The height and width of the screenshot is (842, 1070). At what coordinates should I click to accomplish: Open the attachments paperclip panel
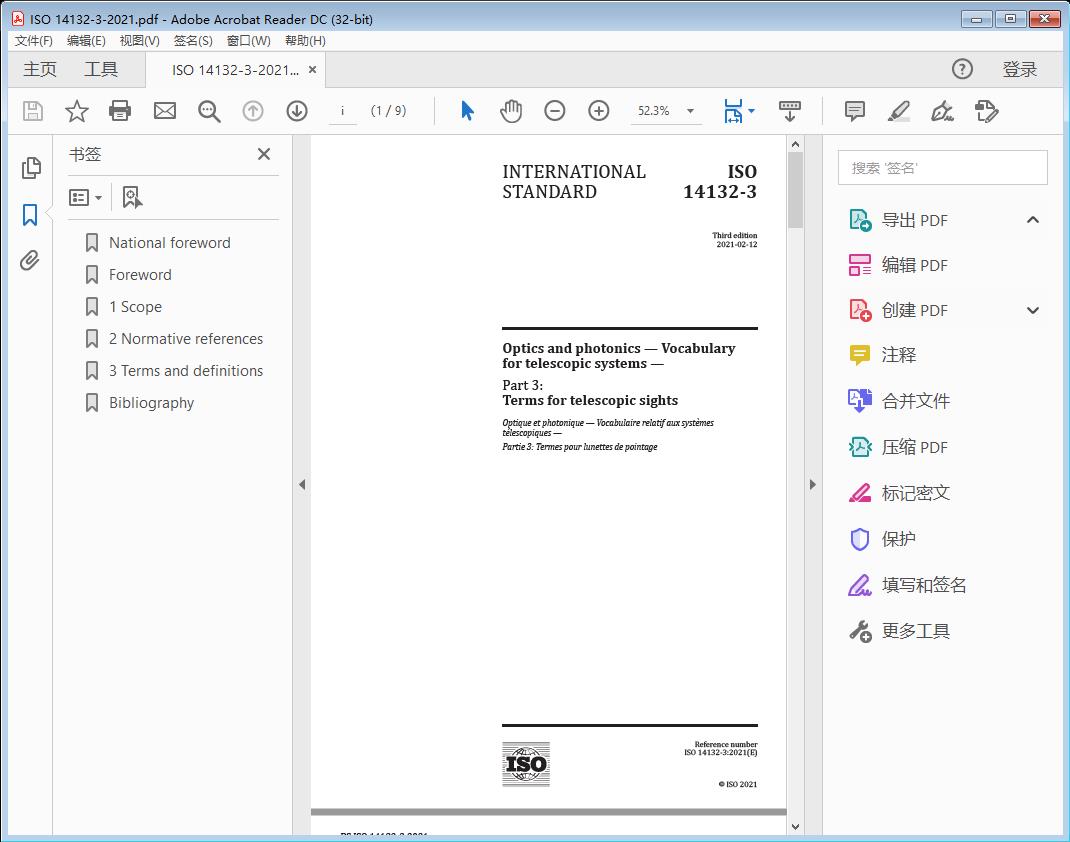[30, 262]
